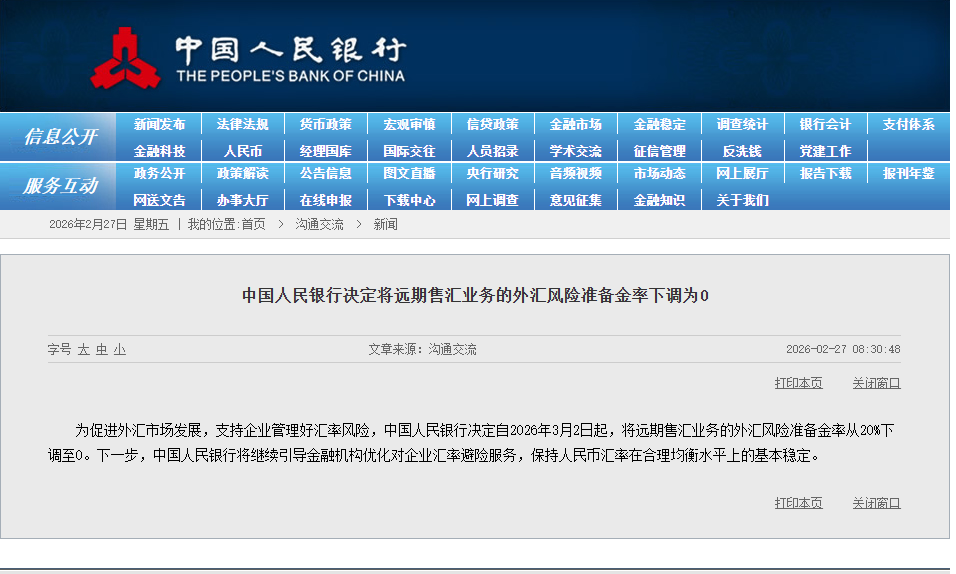Open the 关于我们 page

[x=742, y=200]
